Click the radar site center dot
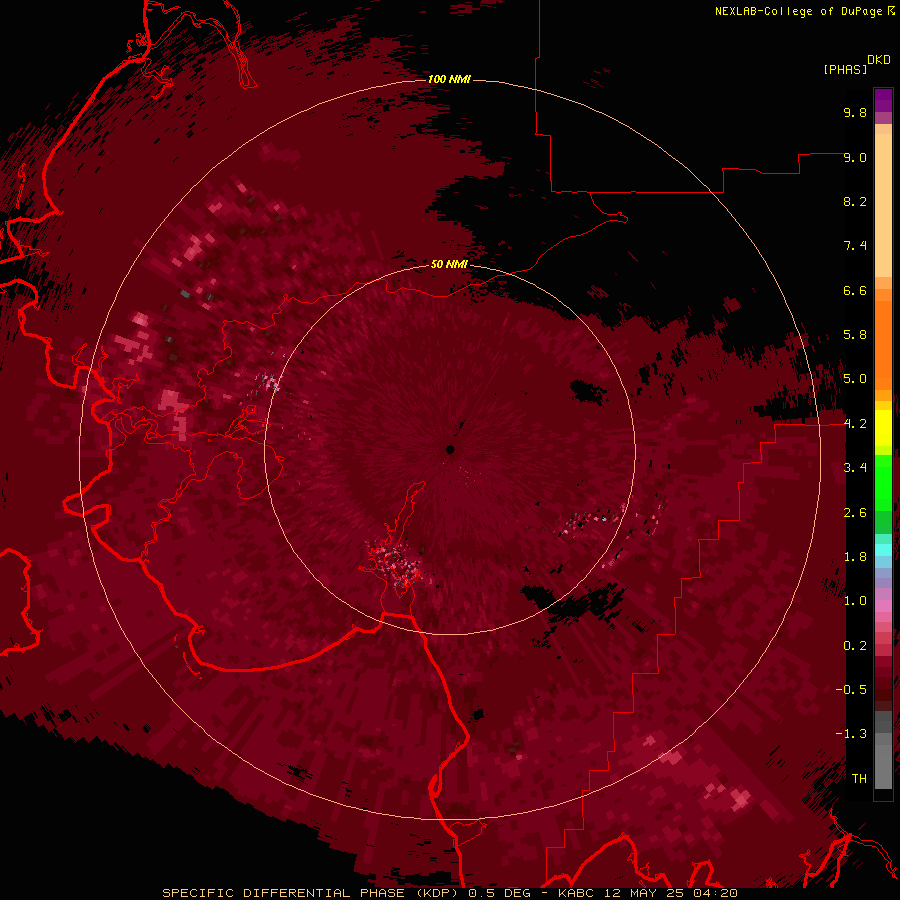The height and width of the screenshot is (900, 900). [451, 449]
